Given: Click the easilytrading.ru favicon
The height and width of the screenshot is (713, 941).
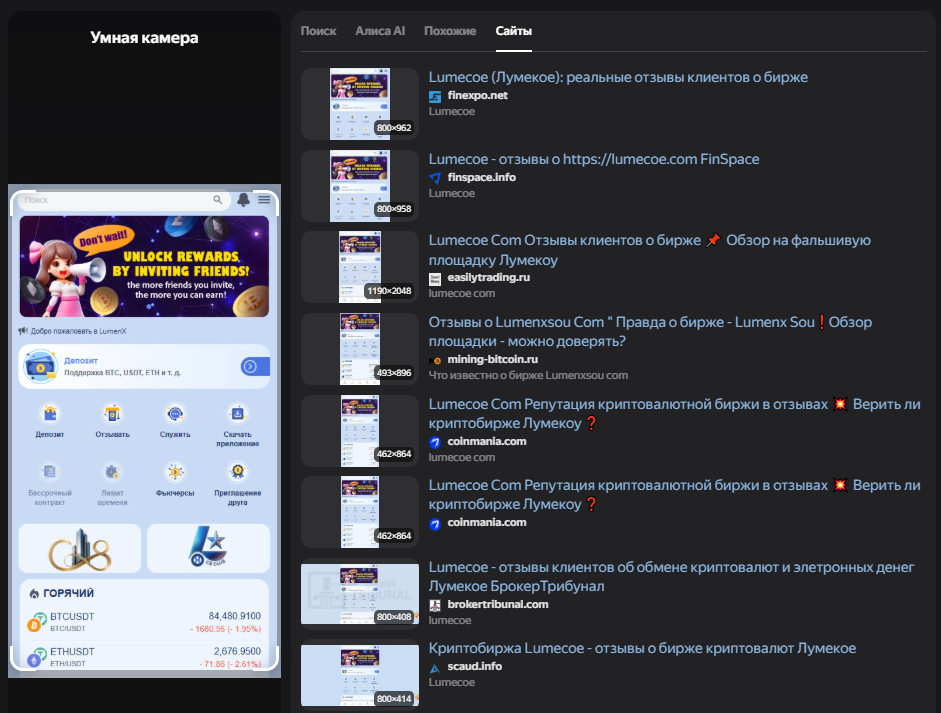Looking at the screenshot, I should click(x=435, y=278).
